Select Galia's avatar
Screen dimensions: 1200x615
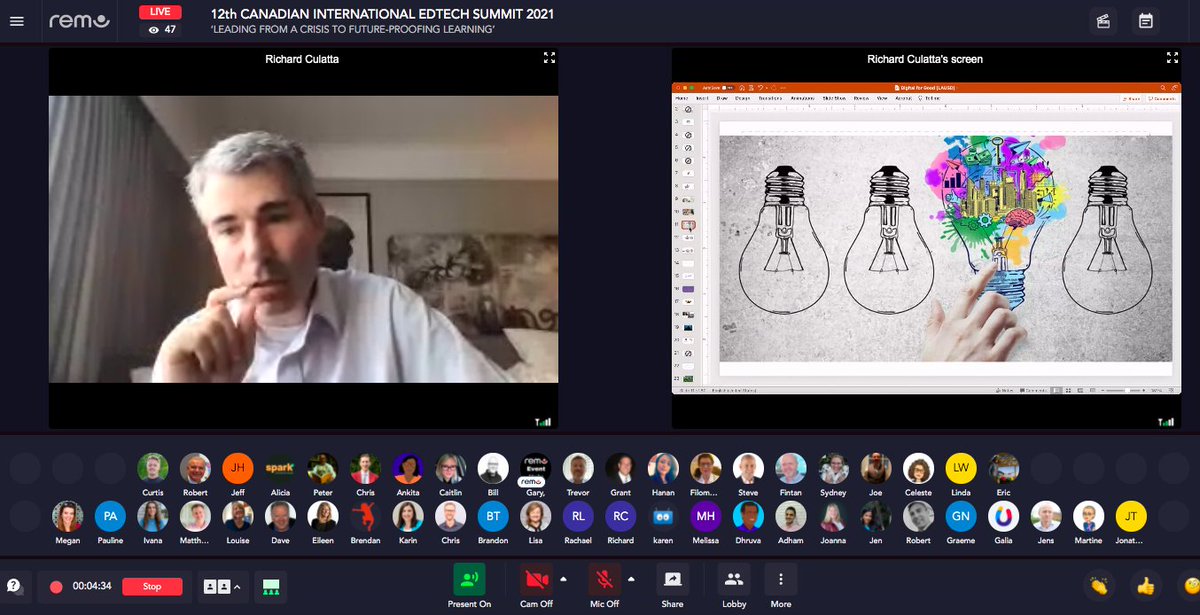tap(1004, 516)
